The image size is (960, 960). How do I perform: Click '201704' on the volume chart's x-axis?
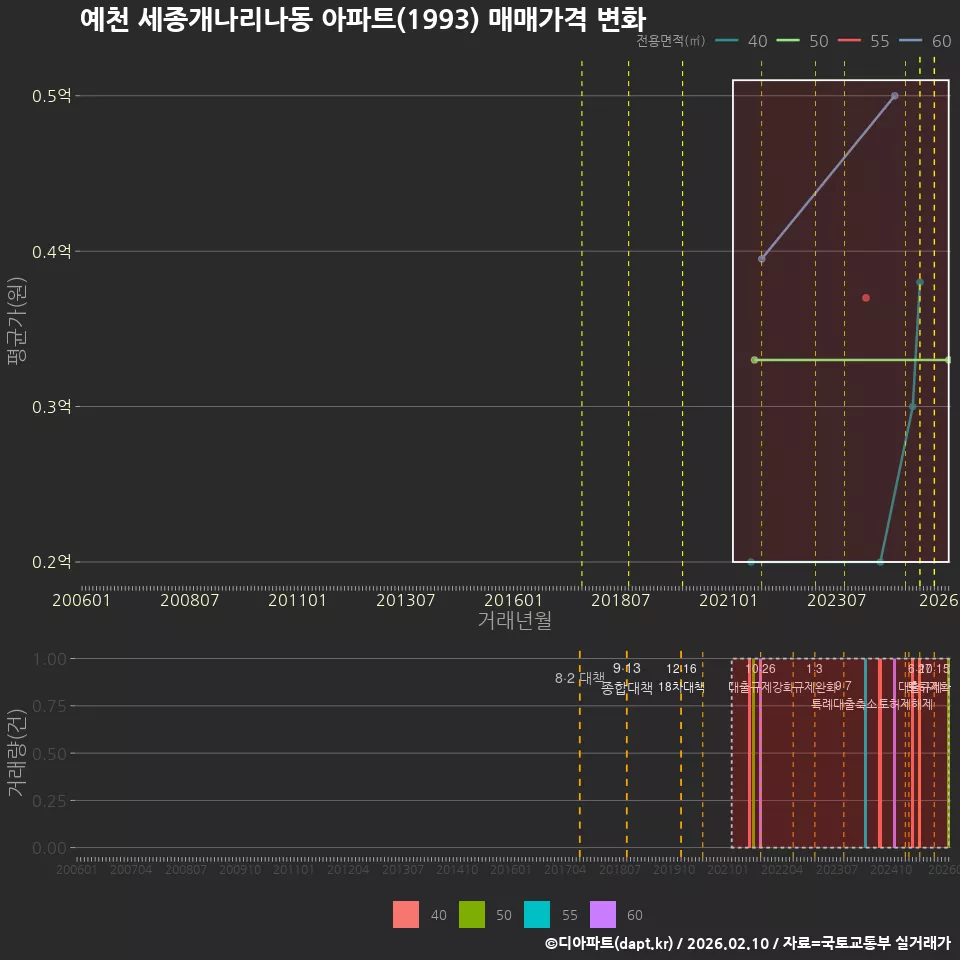[x=565, y=869]
